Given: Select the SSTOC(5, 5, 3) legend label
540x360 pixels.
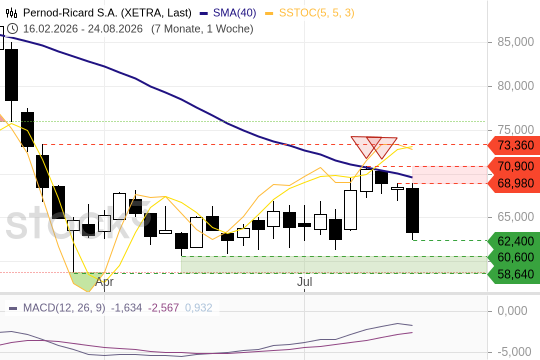Looking at the screenshot, I should tap(316, 13).
